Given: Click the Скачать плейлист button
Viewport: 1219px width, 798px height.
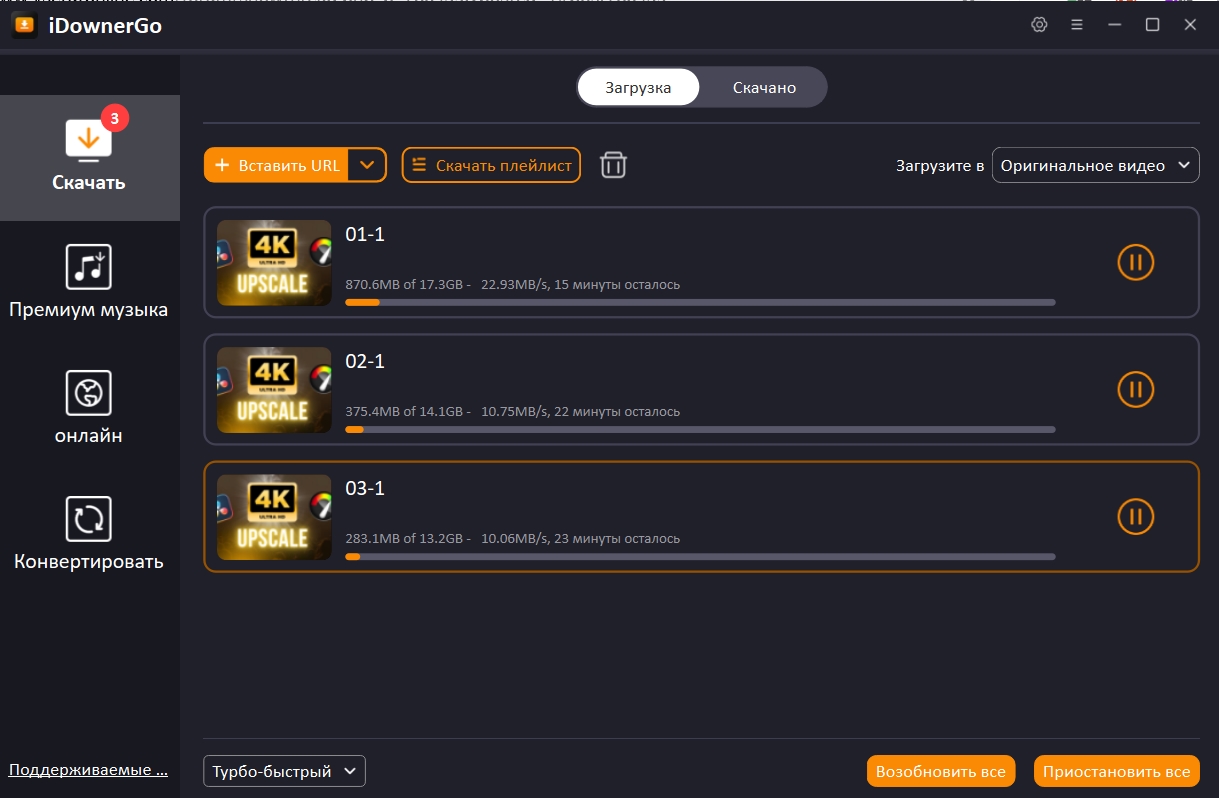Looking at the screenshot, I should click(x=491, y=165).
